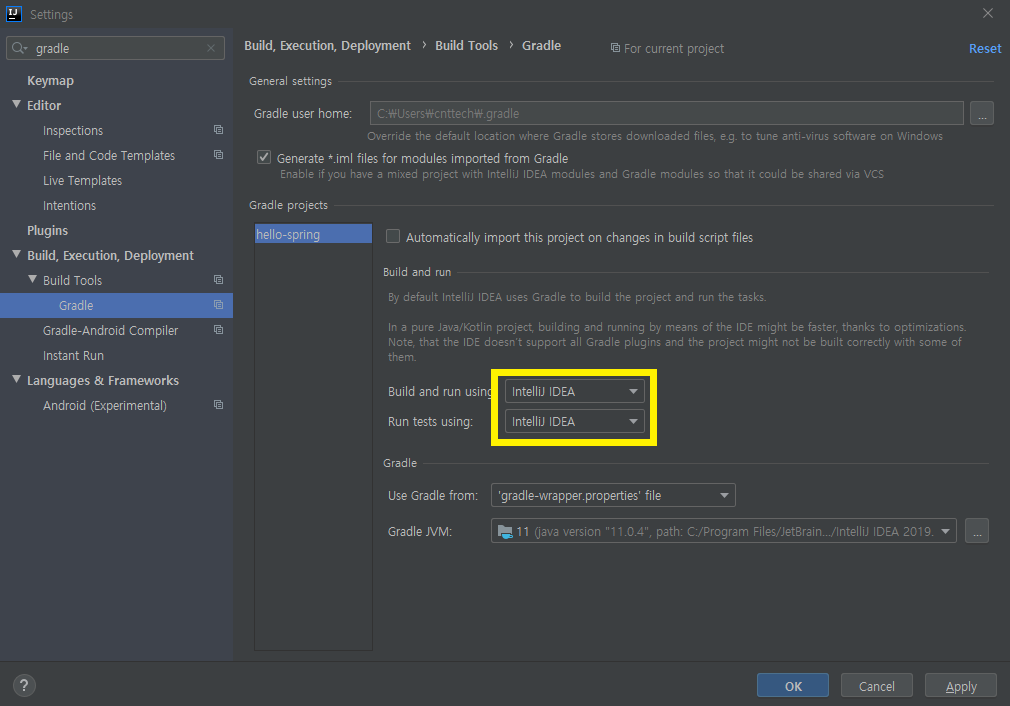Click Gradle breadcrumb title
This screenshot has width=1010, height=706.
(541, 46)
